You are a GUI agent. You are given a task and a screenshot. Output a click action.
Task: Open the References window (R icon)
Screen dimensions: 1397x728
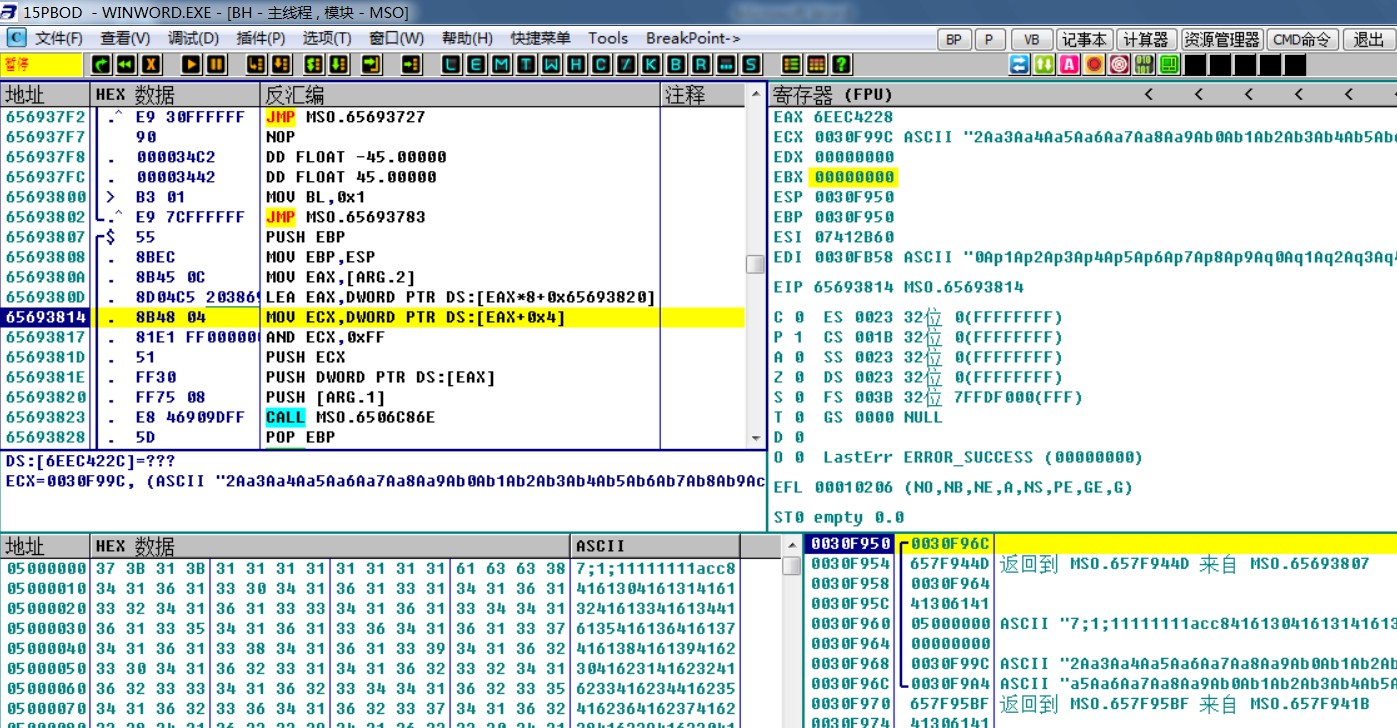(x=702, y=64)
